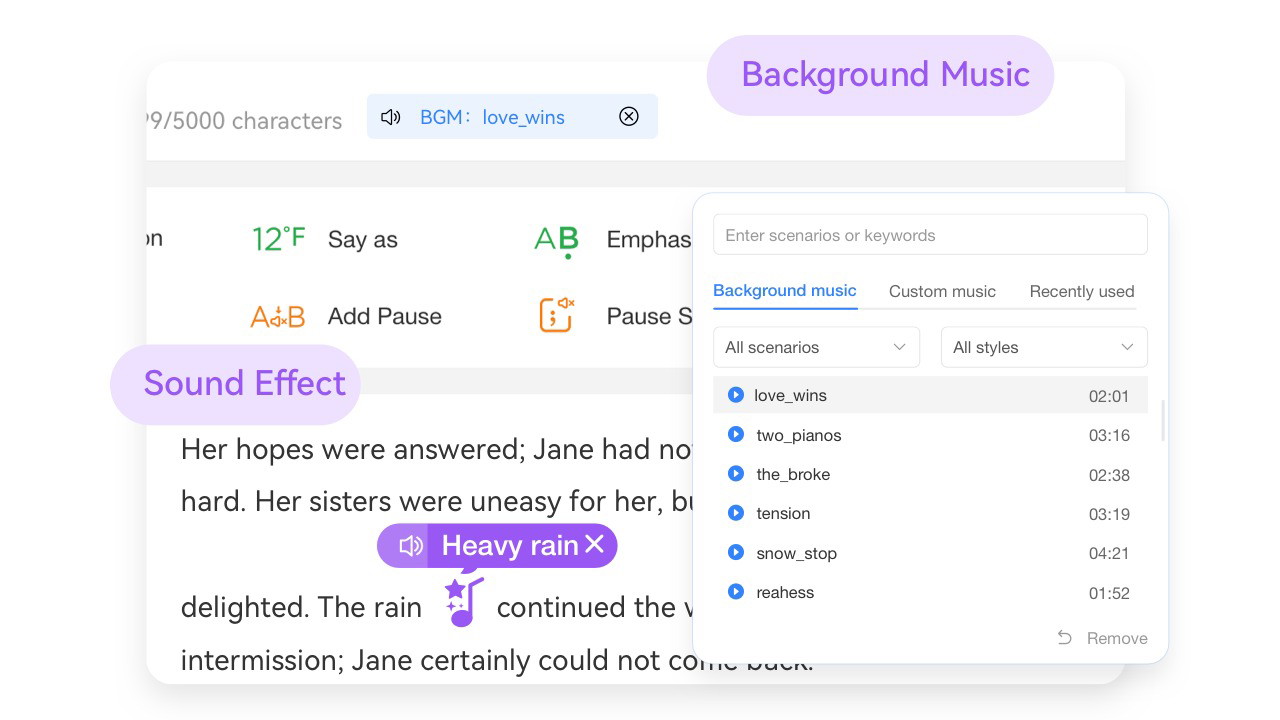Select the Add Pause icon

coord(277,317)
